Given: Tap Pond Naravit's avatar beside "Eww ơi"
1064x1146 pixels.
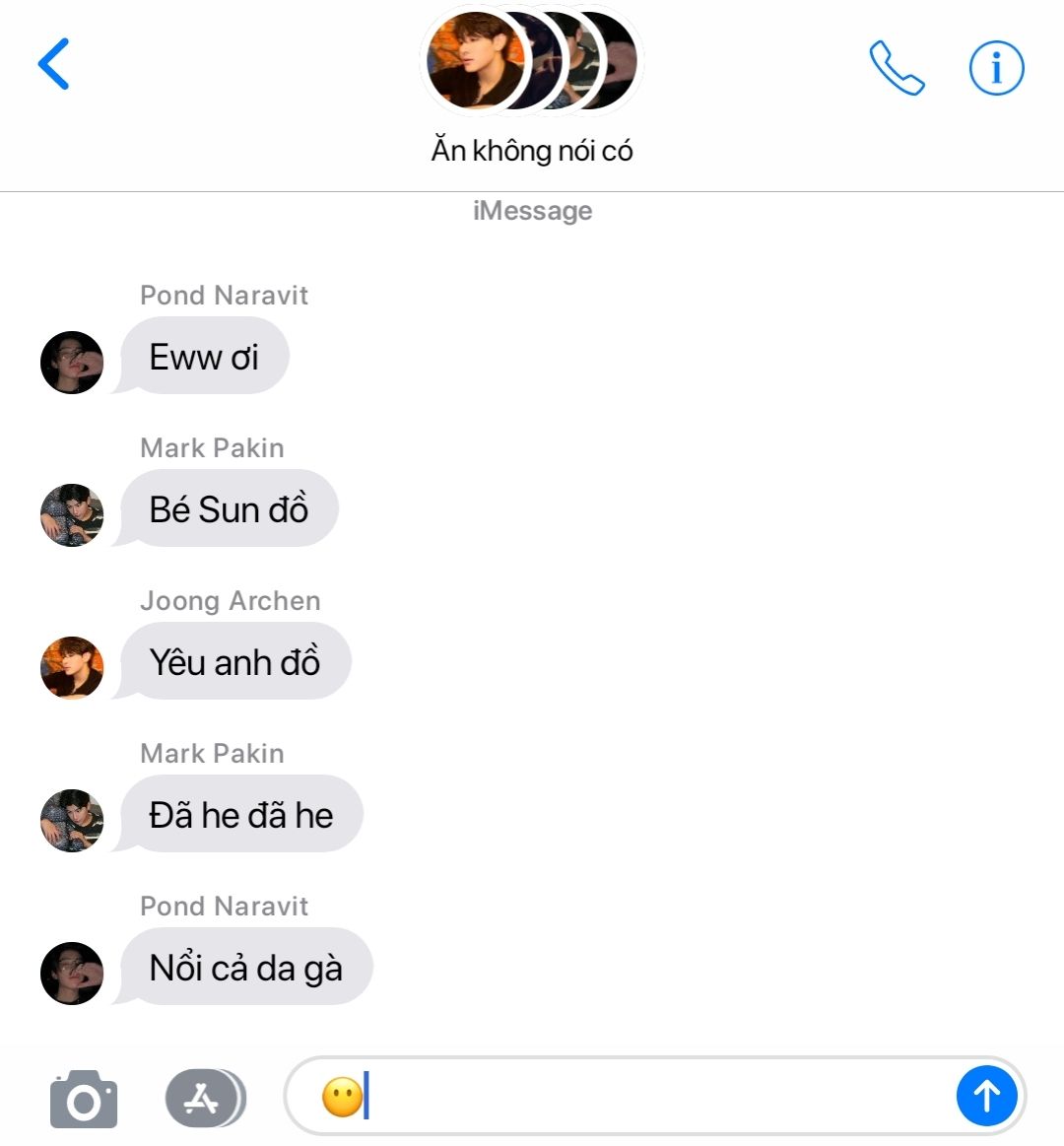Looking at the screenshot, I should [72, 363].
